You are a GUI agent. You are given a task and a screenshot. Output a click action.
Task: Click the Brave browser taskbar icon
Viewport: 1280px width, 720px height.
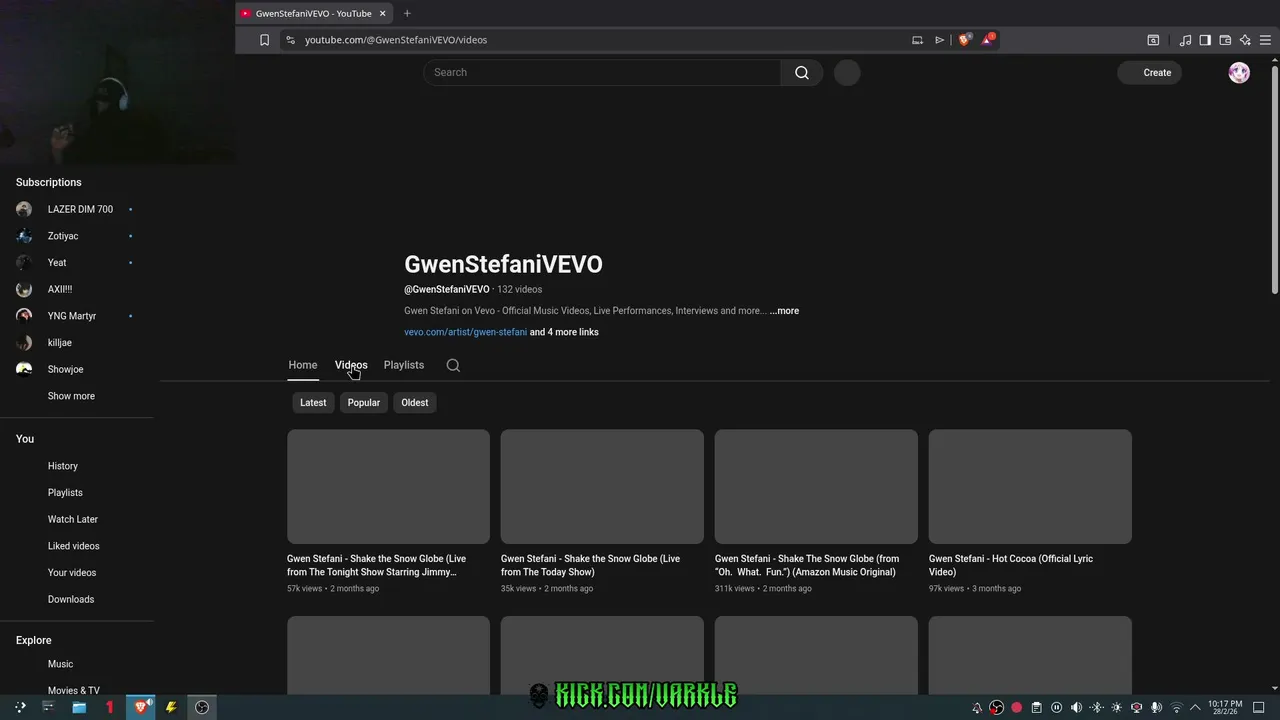[142, 707]
